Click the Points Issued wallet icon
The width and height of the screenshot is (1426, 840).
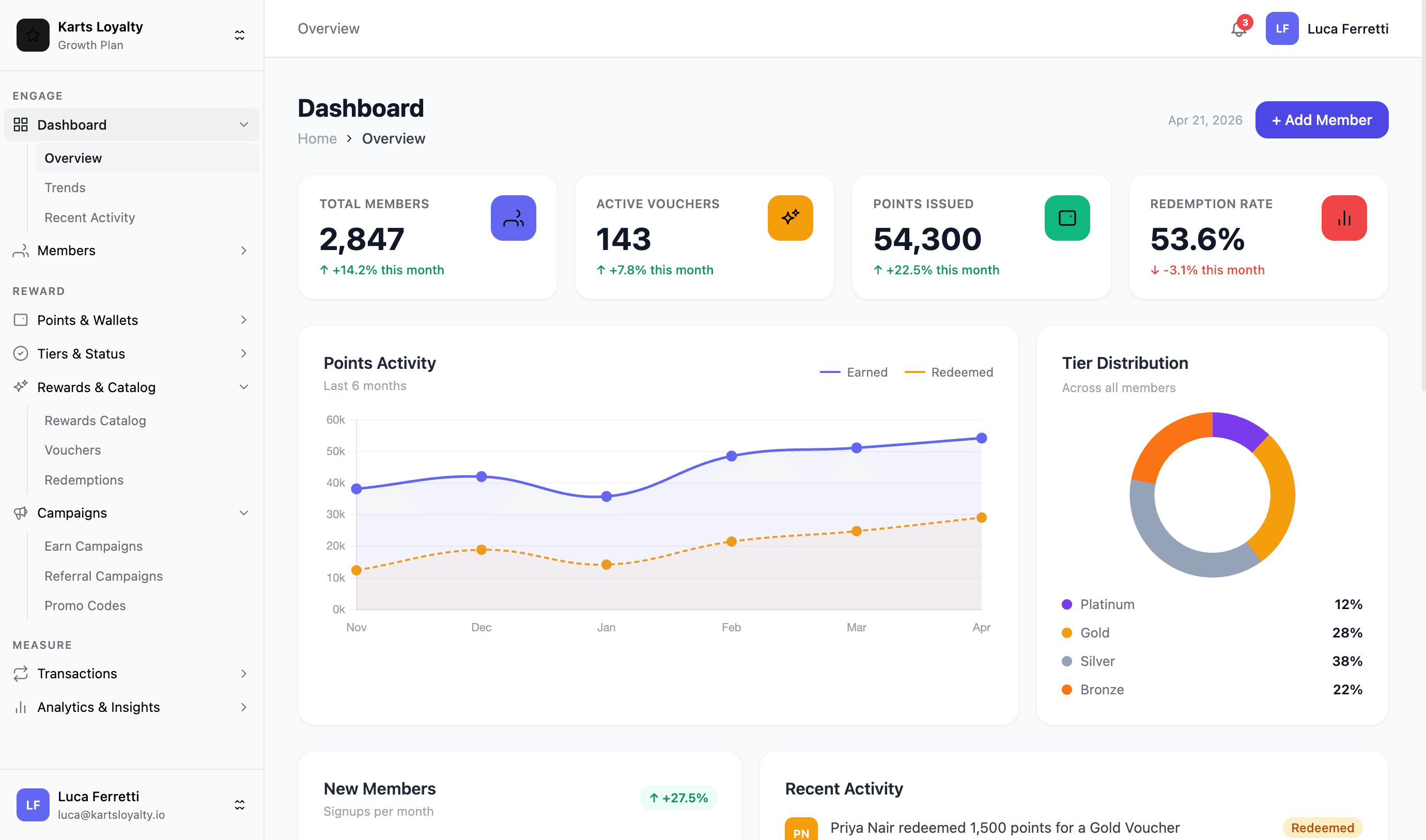(1066, 218)
